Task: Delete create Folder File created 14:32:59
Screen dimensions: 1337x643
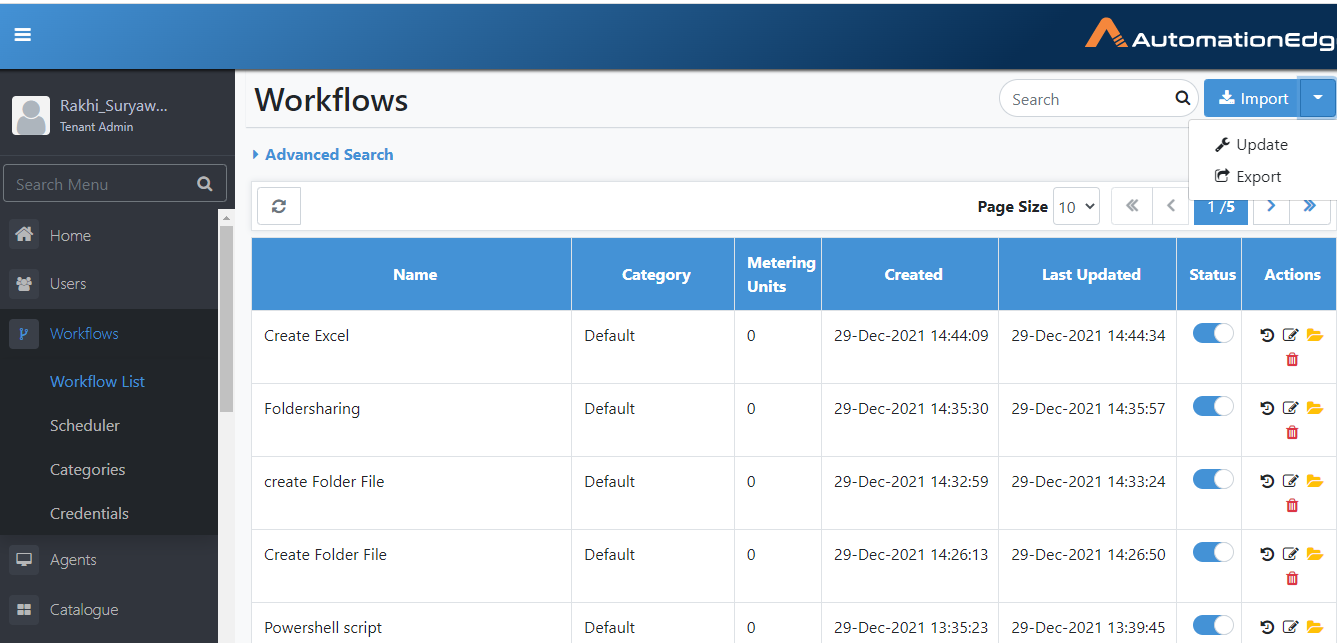Action: coord(1292,505)
